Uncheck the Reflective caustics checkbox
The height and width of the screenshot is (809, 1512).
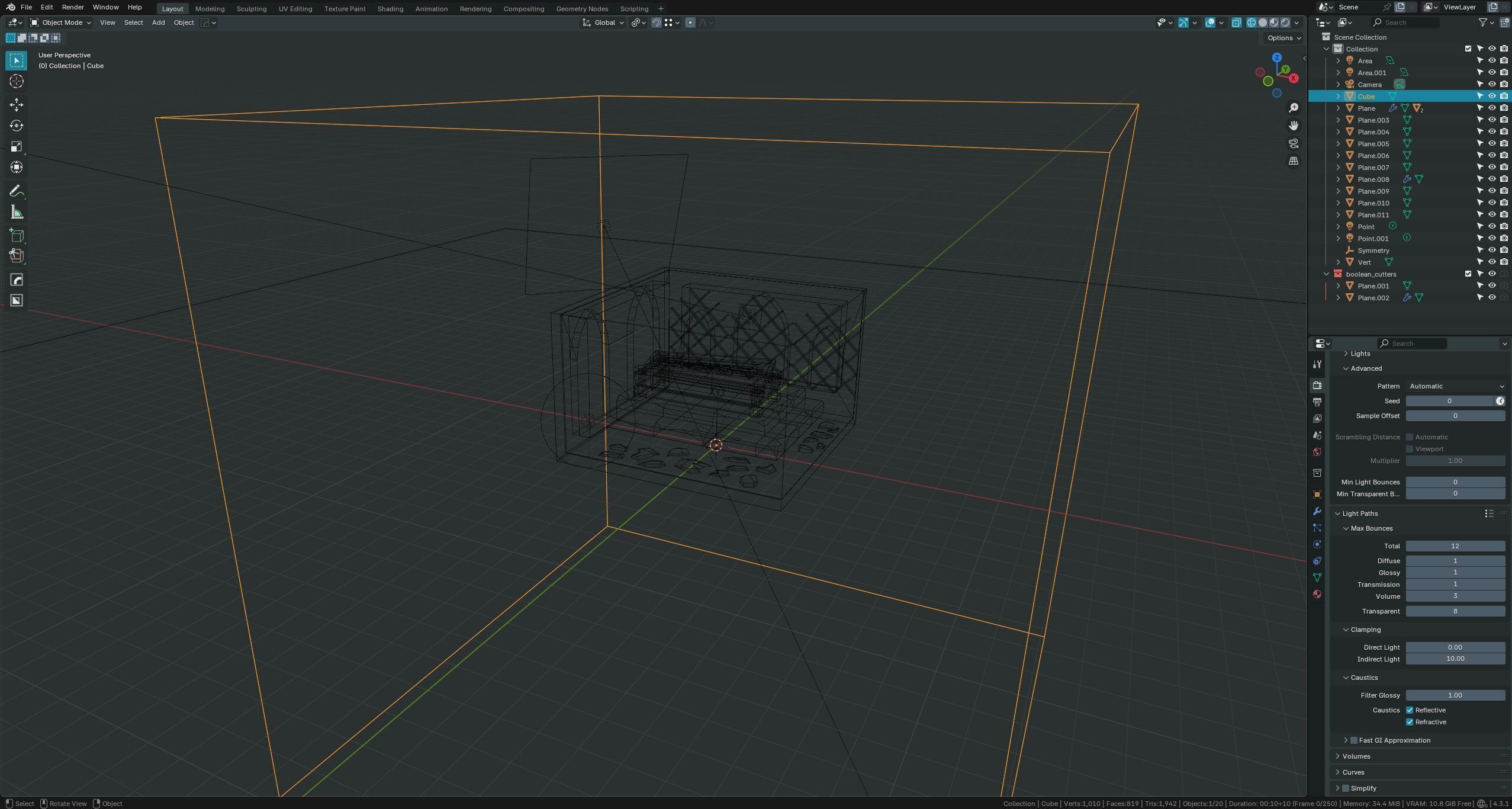1410,710
